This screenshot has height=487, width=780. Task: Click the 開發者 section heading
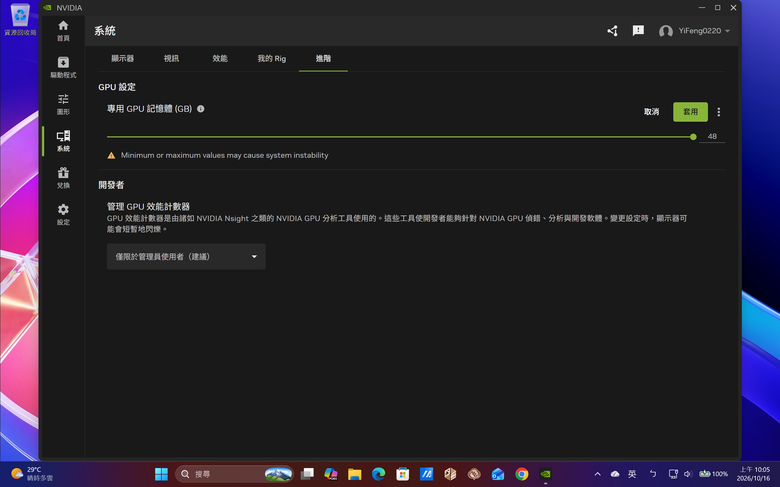coord(111,185)
